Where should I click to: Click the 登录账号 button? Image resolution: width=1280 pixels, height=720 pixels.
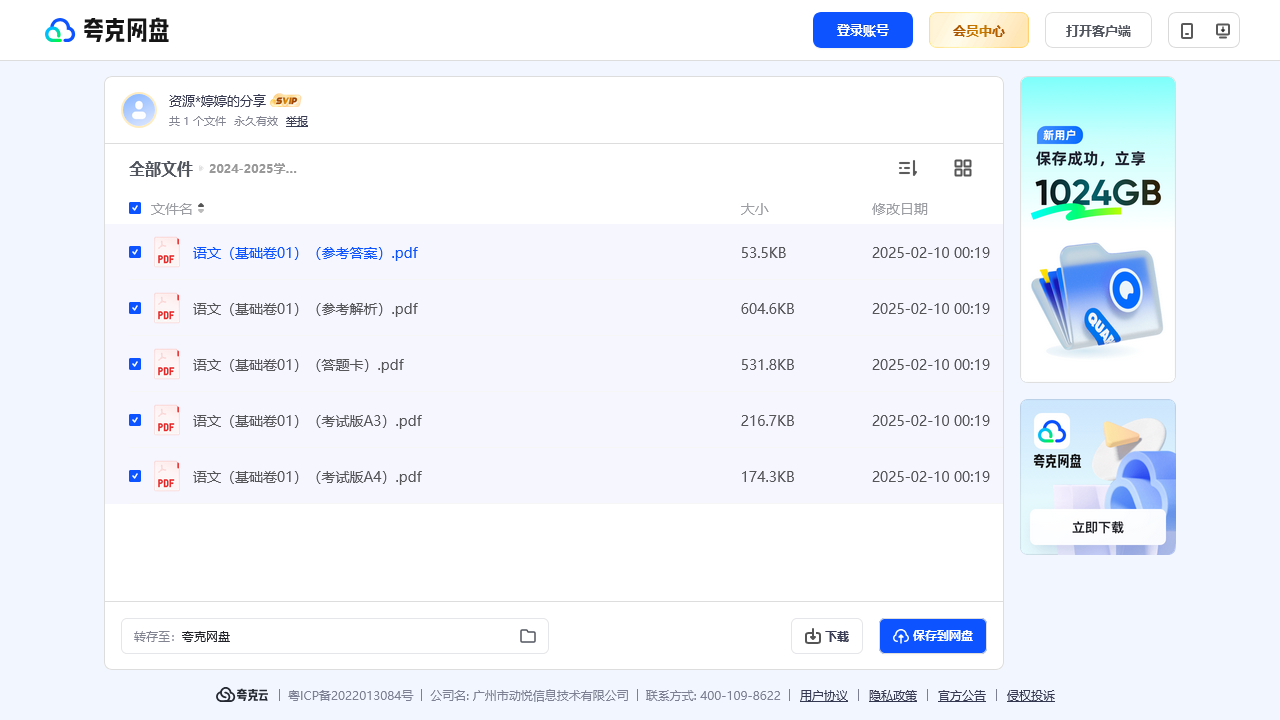click(863, 30)
